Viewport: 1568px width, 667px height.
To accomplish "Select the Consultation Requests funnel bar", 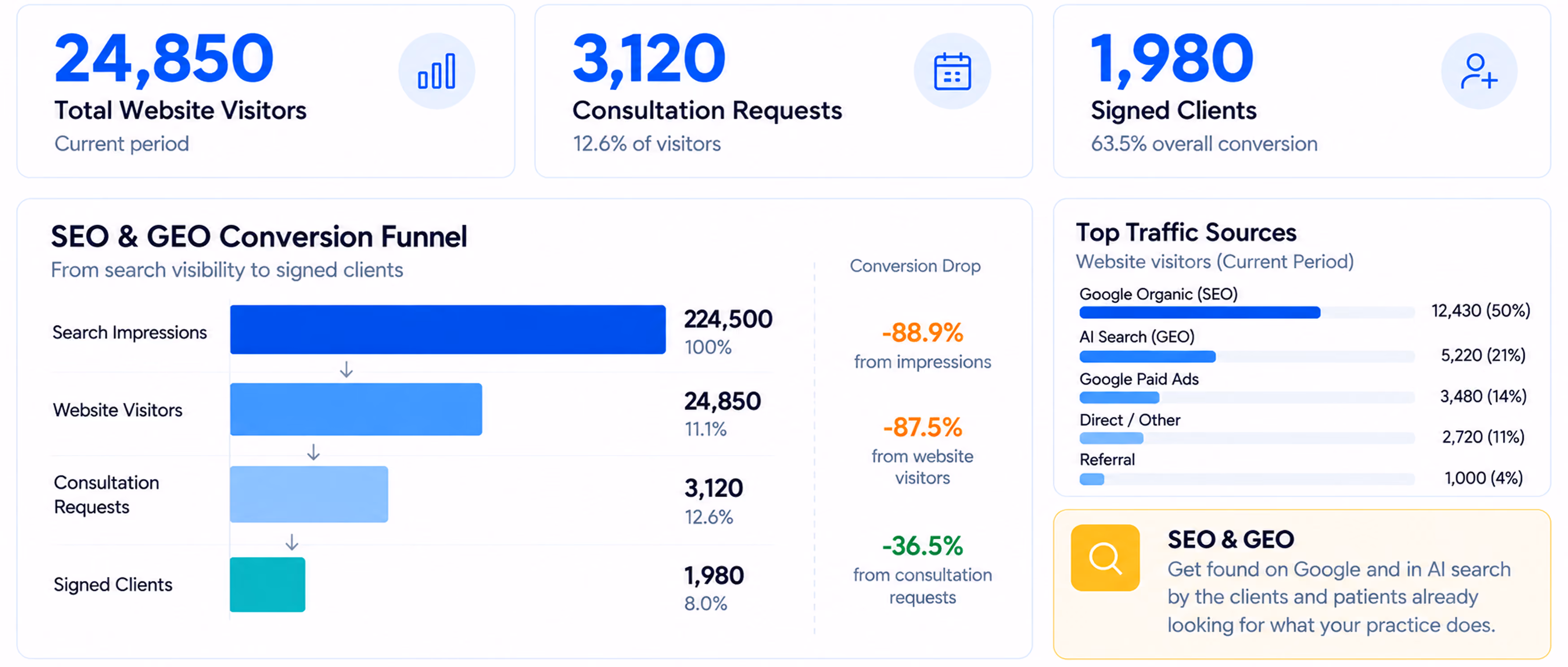I will [309, 494].
